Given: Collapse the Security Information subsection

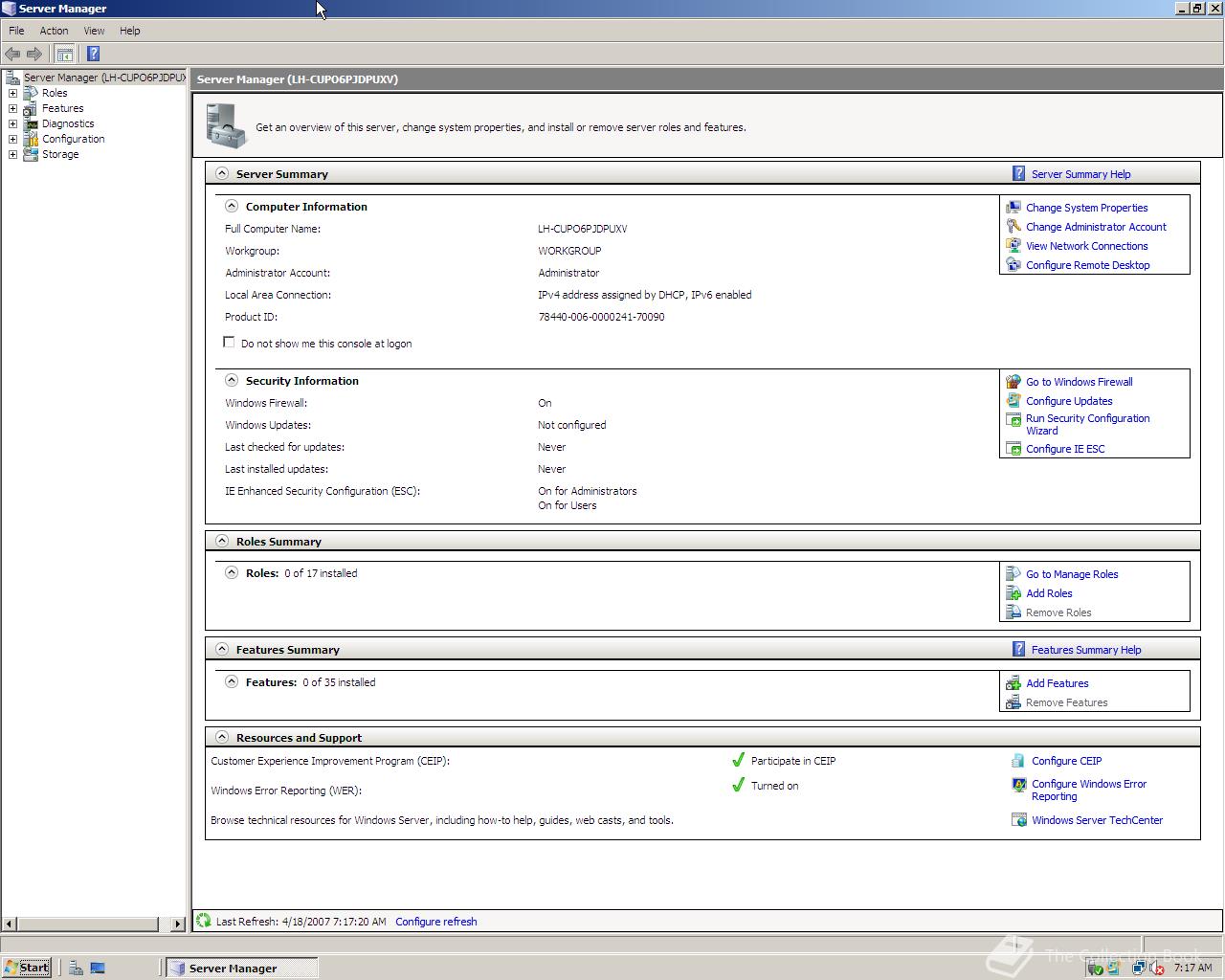Looking at the screenshot, I should pos(231,380).
